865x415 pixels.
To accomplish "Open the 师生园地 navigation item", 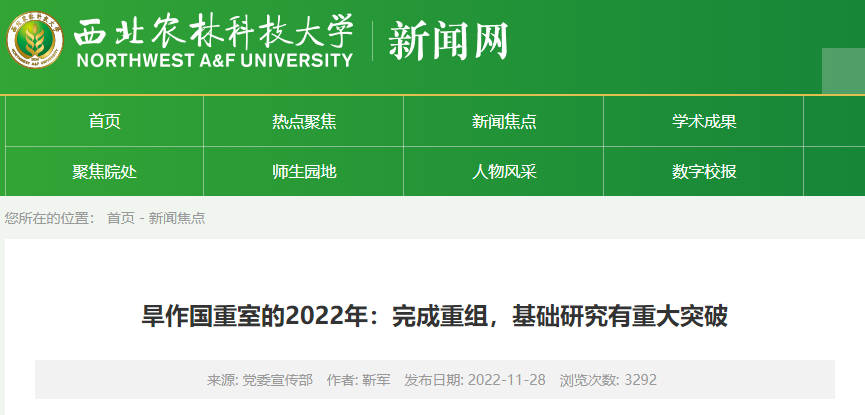I will tap(304, 172).
